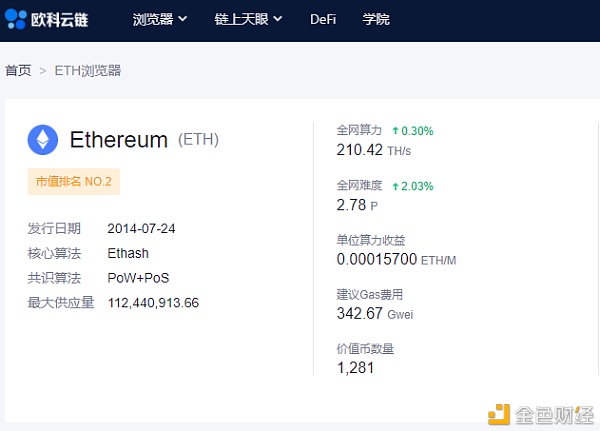Screen dimensions: 600x431
Task: Click the 价值币数量 label
Action: (x=365, y=349)
